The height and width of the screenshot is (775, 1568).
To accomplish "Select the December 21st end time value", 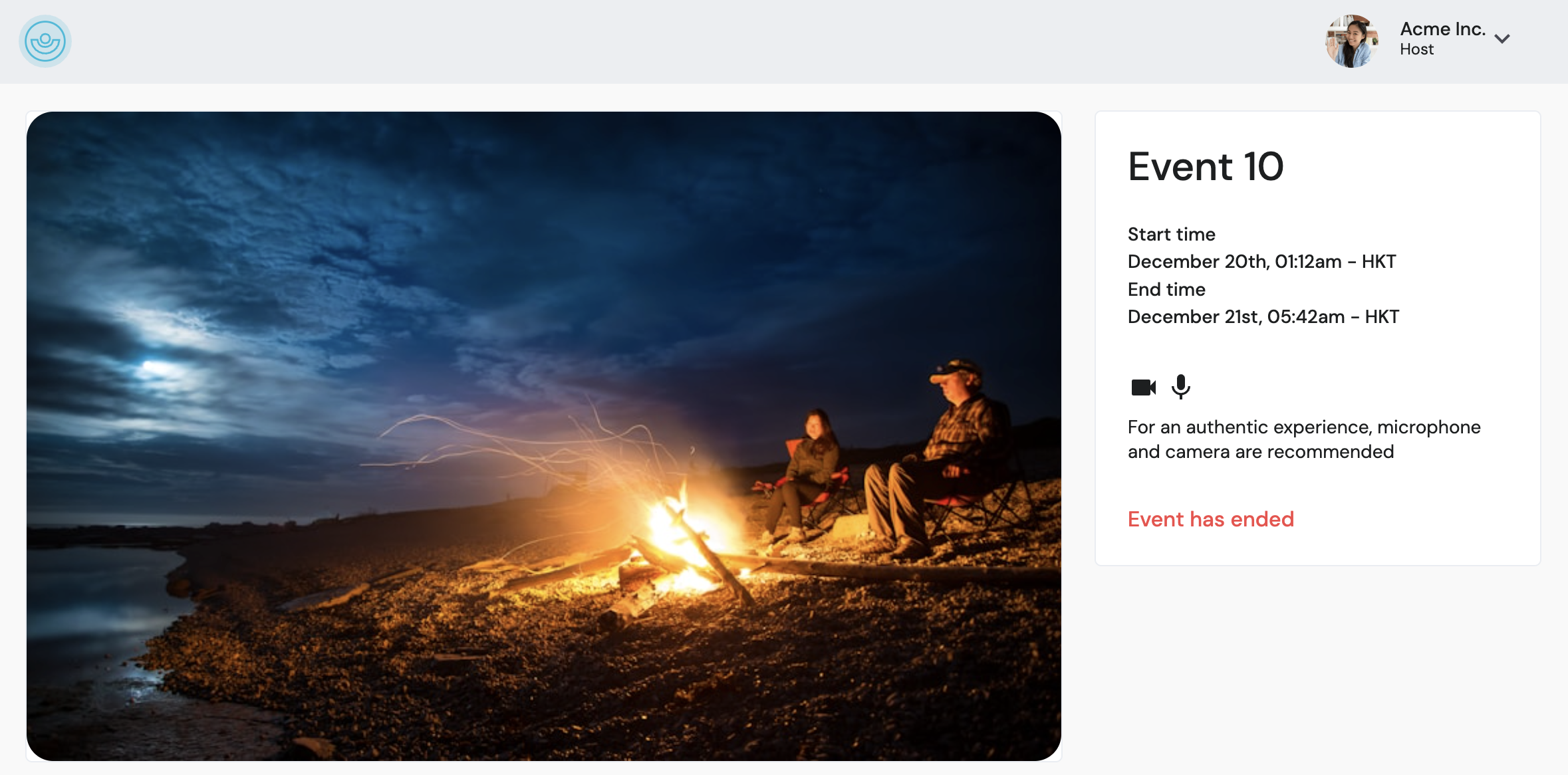I will pos(1263,317).
